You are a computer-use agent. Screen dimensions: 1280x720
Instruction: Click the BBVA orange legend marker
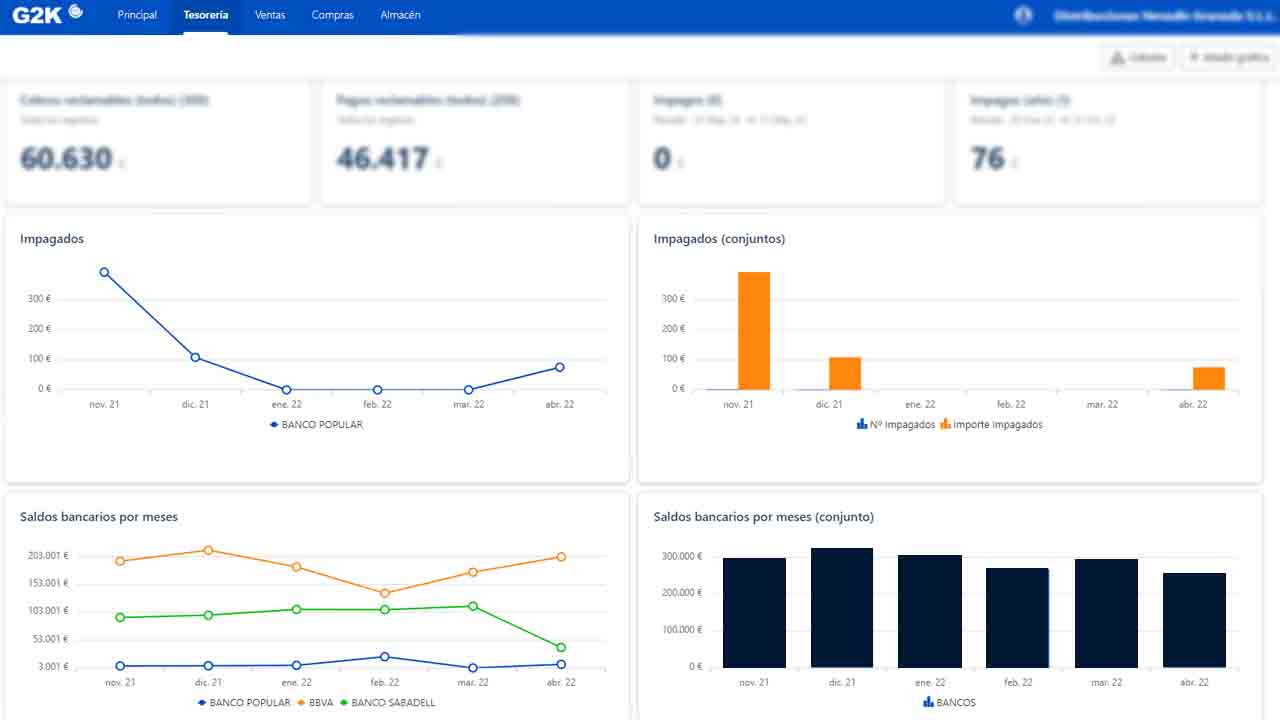tap(302, 702)
